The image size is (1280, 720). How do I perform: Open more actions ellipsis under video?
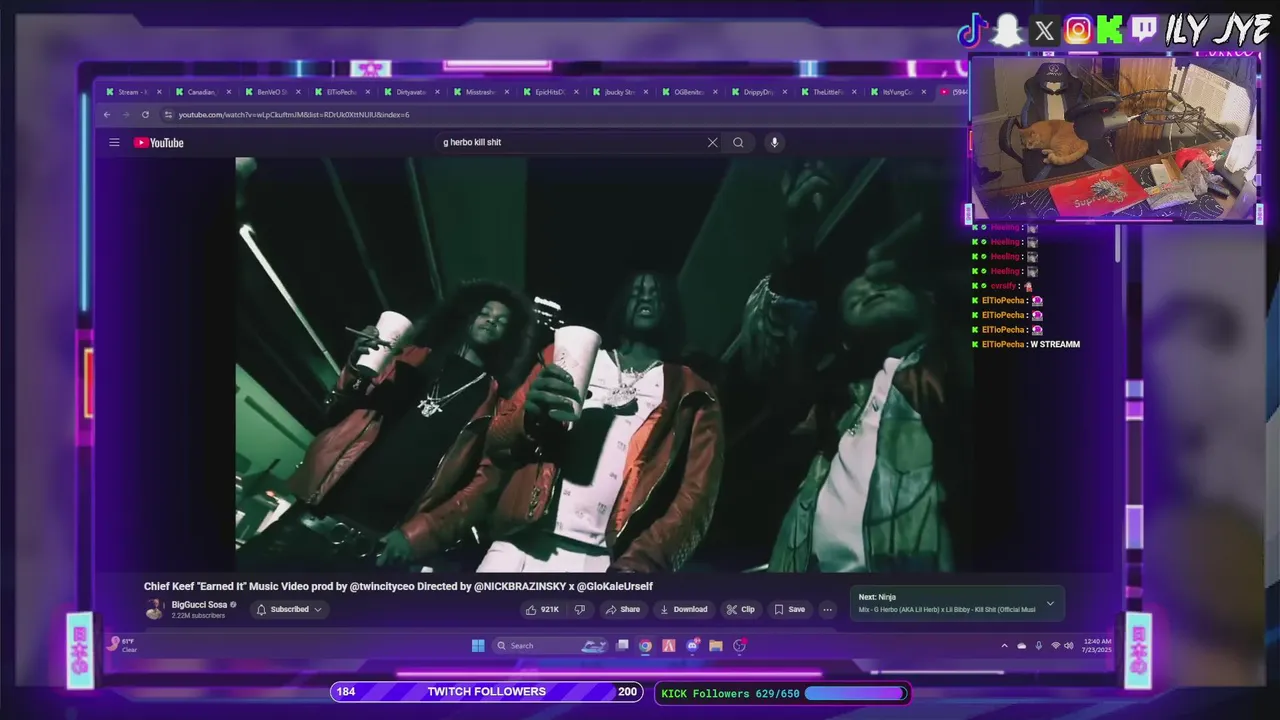[x=827, y=609]
